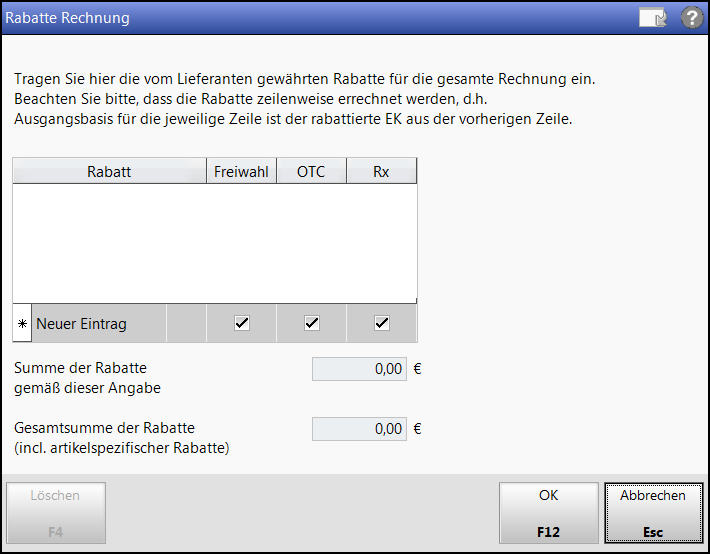Confirm with the OK F12 button
This screenshot has width=710, height=554.
click(549, 513)
